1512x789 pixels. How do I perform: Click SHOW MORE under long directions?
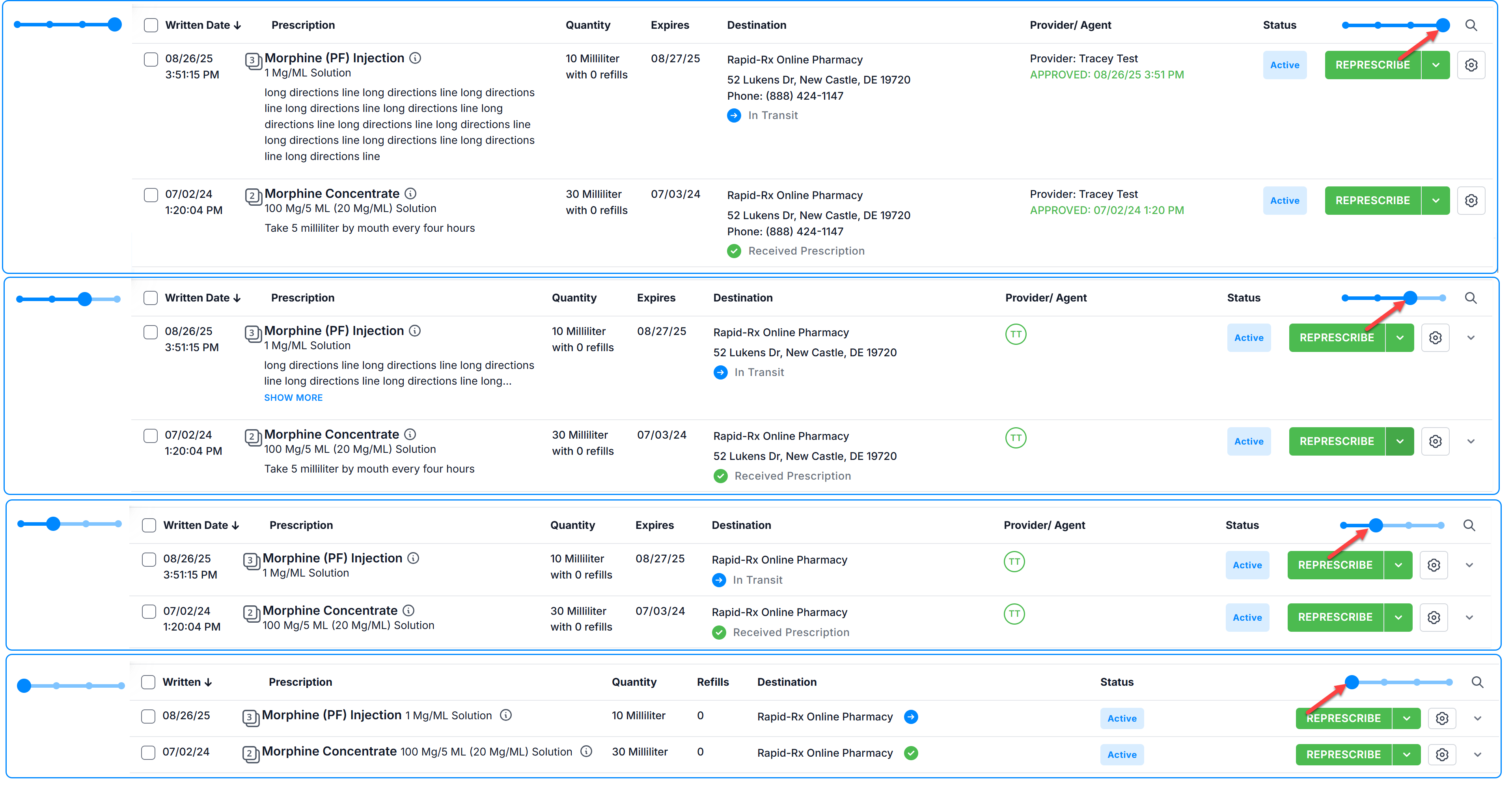[293, 398]
